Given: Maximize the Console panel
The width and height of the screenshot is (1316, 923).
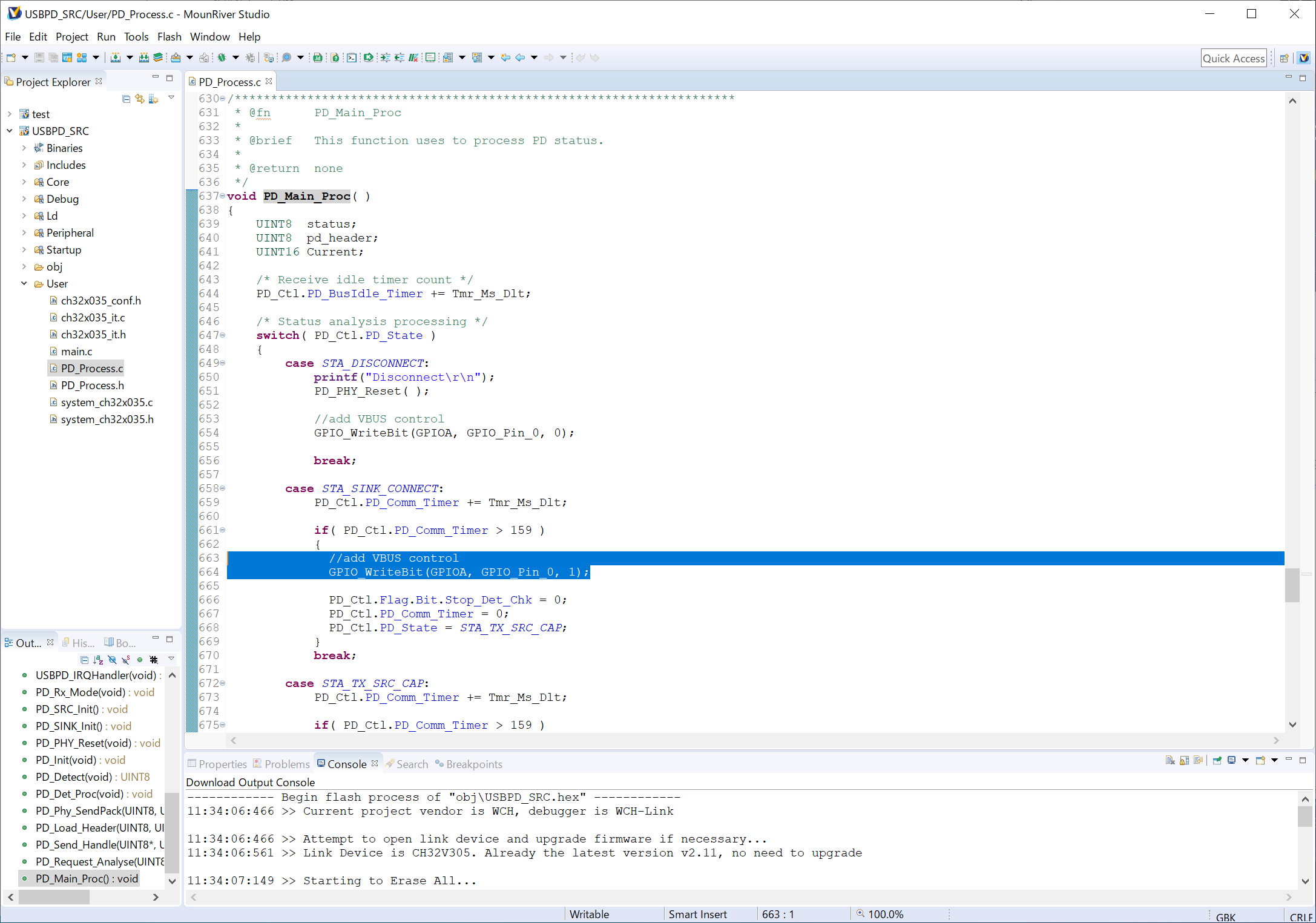Looking at the screenshot, I should tap(1303, 760).
